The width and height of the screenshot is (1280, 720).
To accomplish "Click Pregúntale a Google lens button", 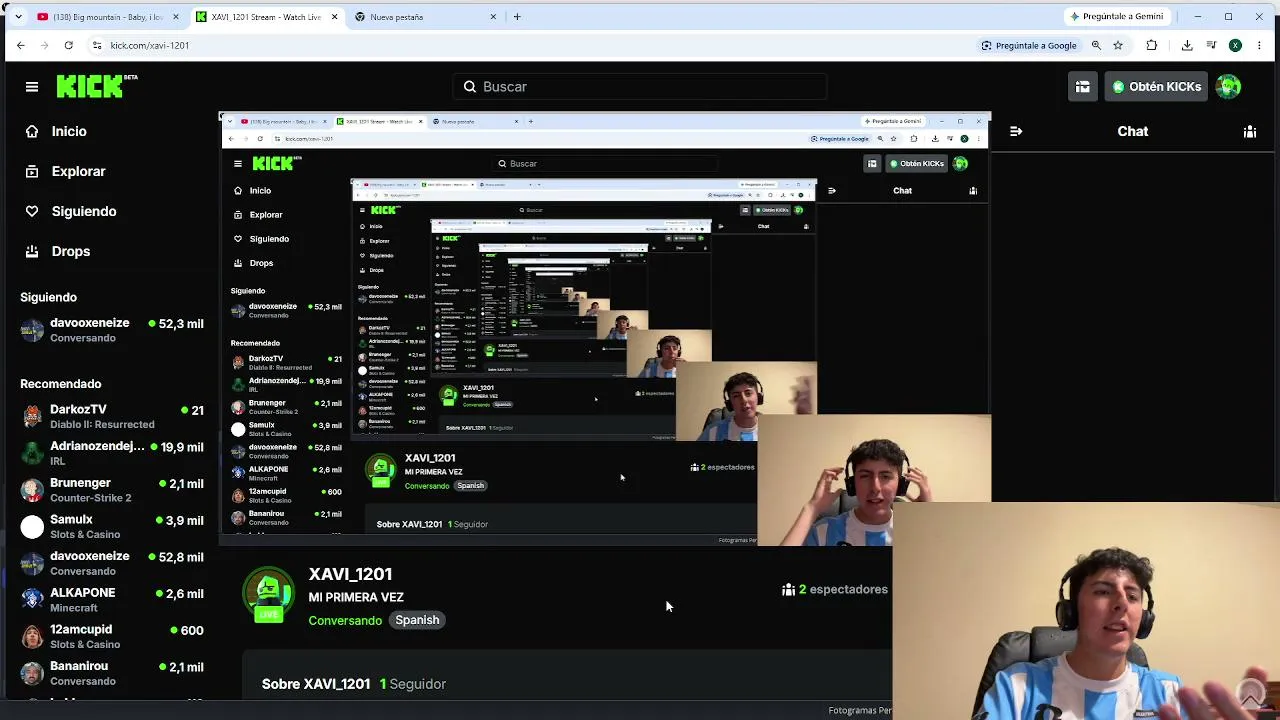I will click(1029, 45).
